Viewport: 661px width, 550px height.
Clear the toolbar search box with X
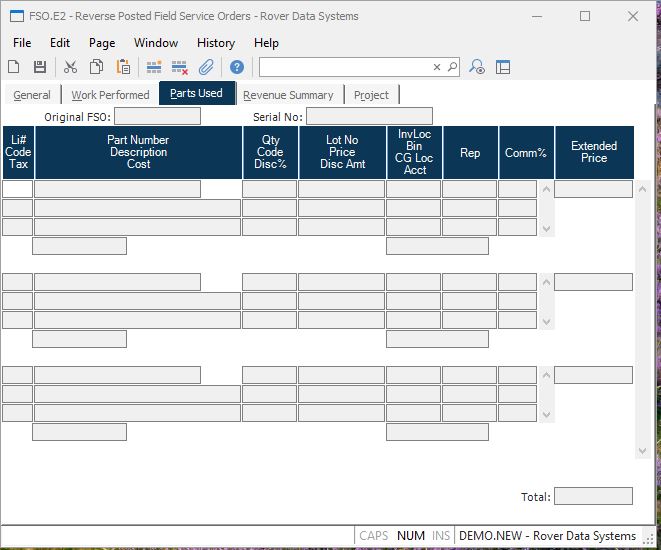437,67
